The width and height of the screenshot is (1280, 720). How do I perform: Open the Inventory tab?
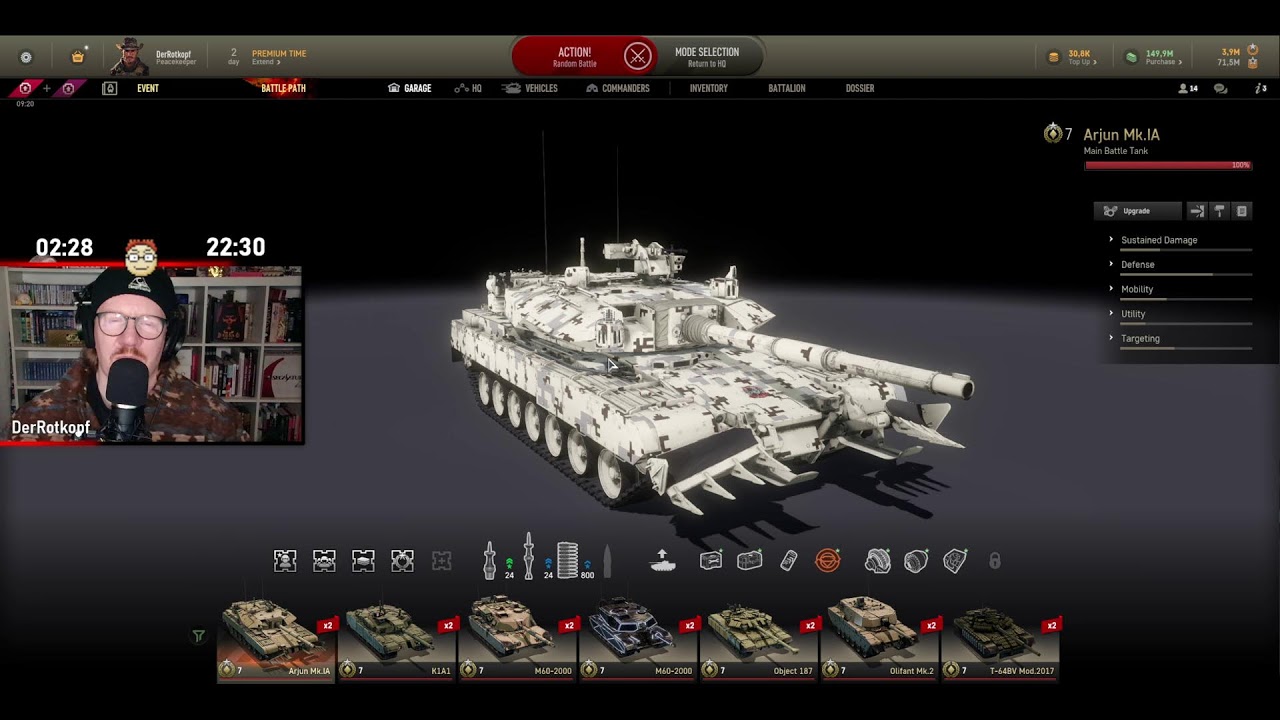pyautogui.click(x=708, y=88)
